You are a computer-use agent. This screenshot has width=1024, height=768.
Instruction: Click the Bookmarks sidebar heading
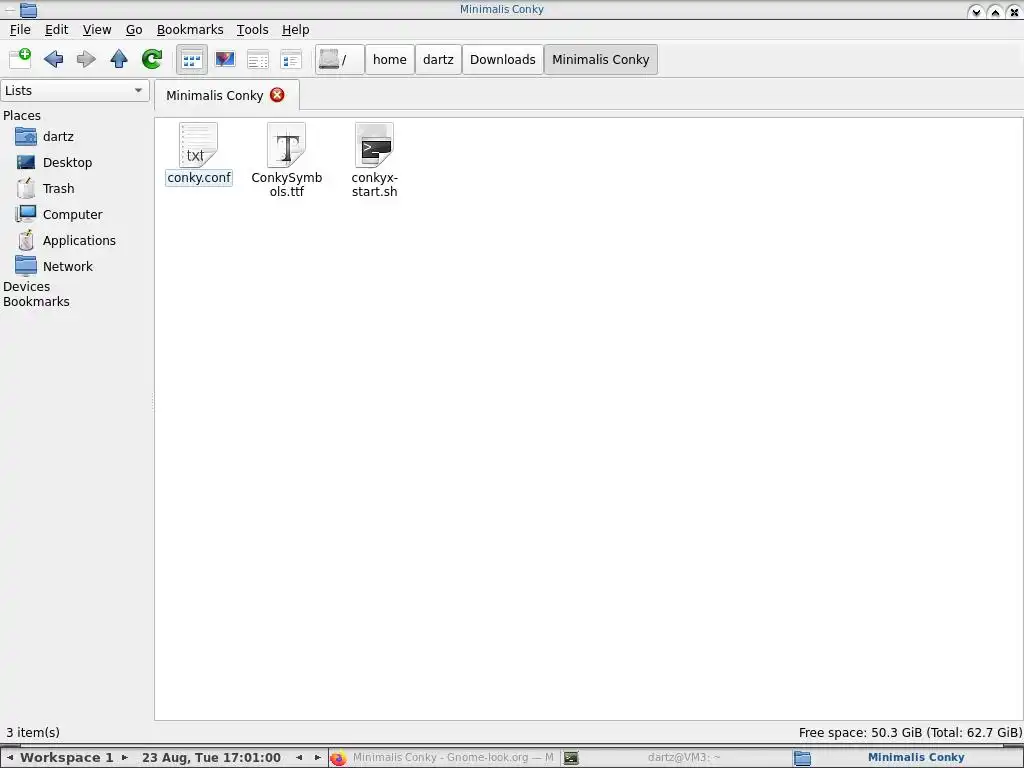point(37,301)
